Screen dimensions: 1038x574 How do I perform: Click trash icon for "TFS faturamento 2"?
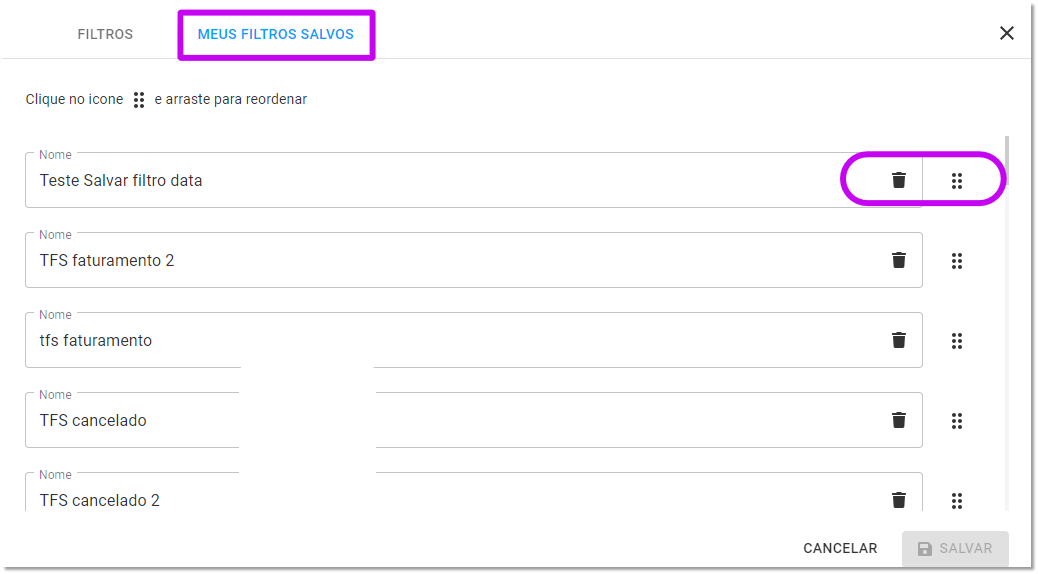click(898, 260)
